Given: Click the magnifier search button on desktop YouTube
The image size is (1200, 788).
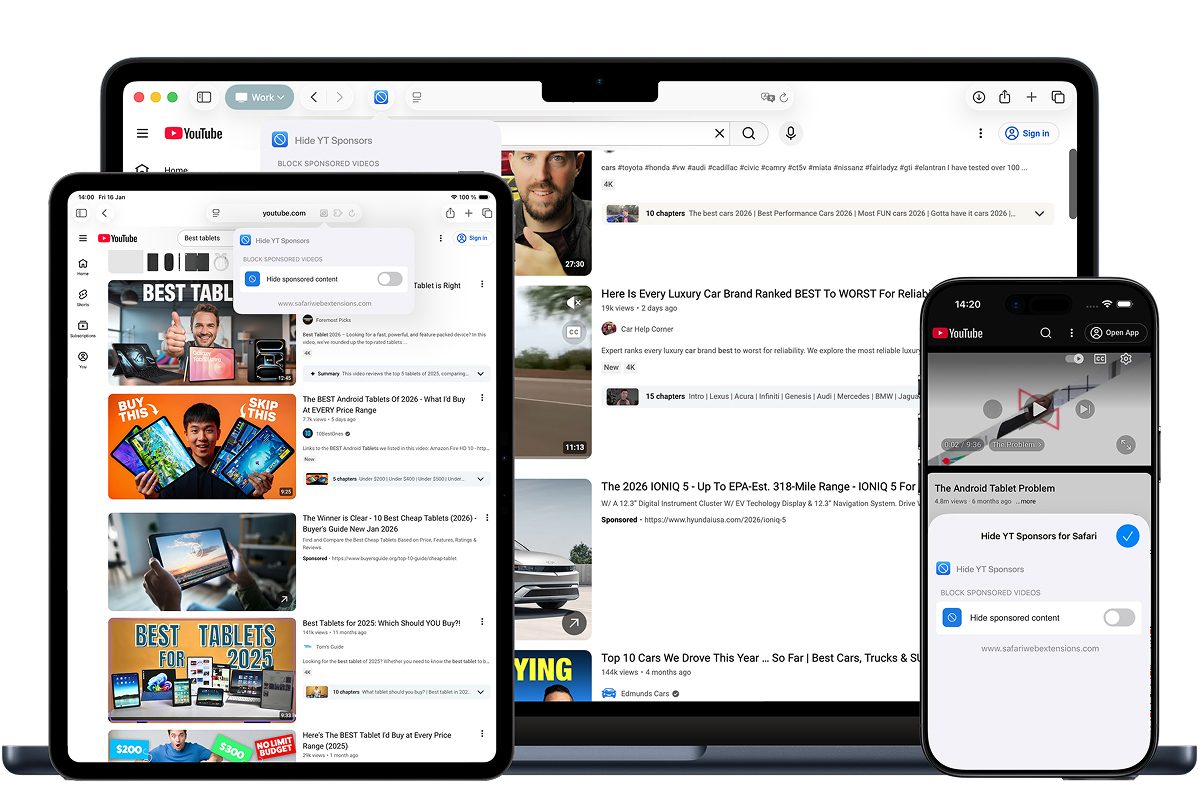Looking at the screenshot, I should pyautogui.click(x=748, y=133).
